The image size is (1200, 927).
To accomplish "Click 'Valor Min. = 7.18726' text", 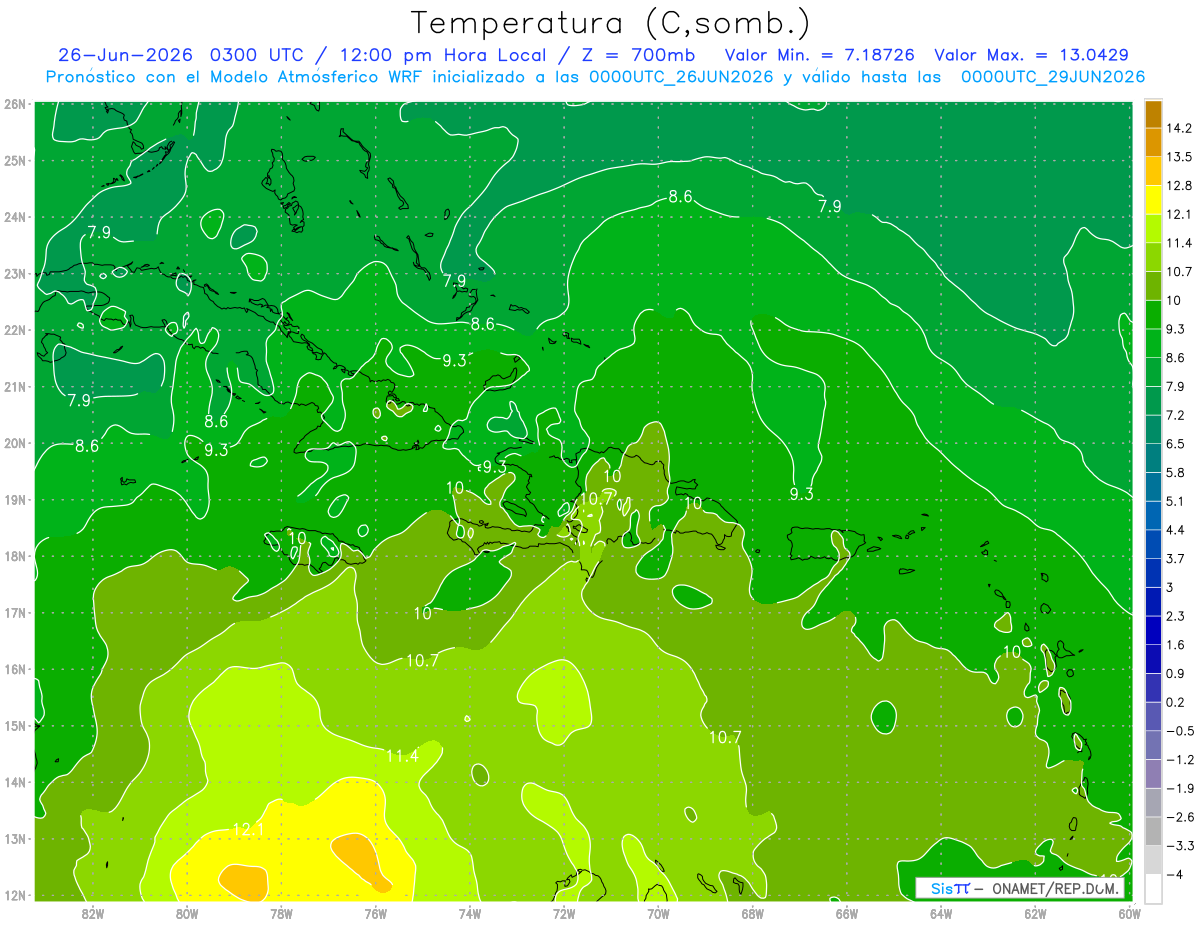I will click(x=820, y=55).
